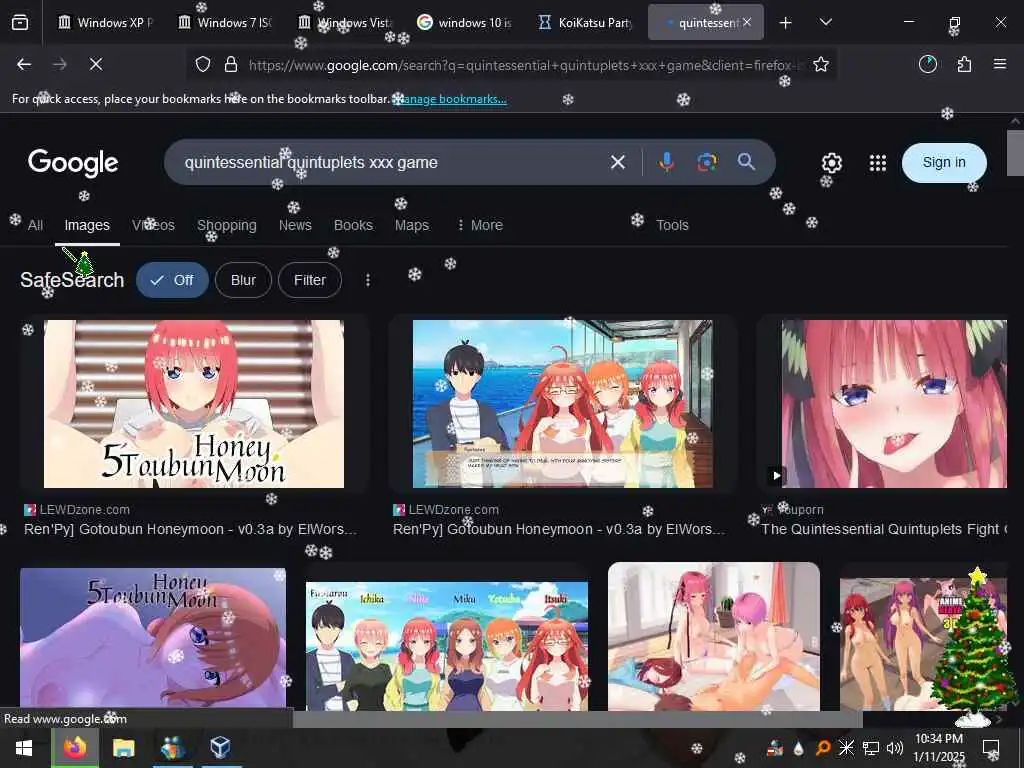Click the page vertical scrollbar thumb
This screenshot has height=768, width=1024.
pyautogui.click(x=1015, y=153)
